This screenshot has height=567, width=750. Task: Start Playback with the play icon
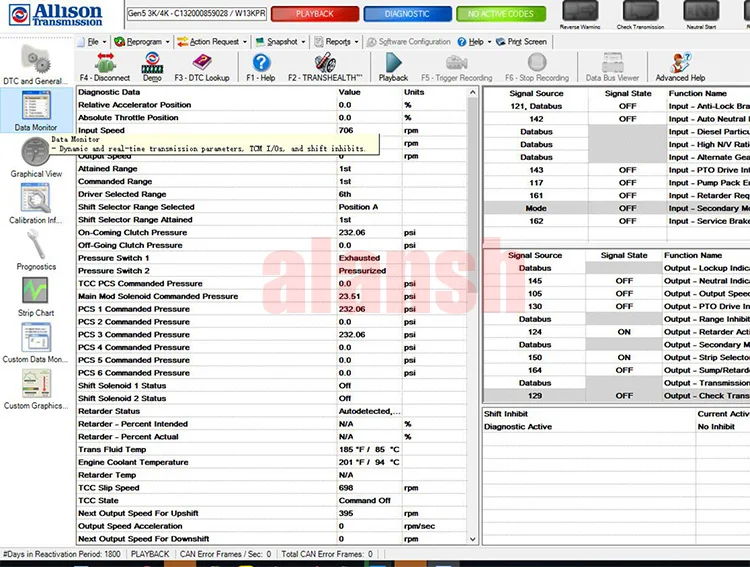pos(393,63)
